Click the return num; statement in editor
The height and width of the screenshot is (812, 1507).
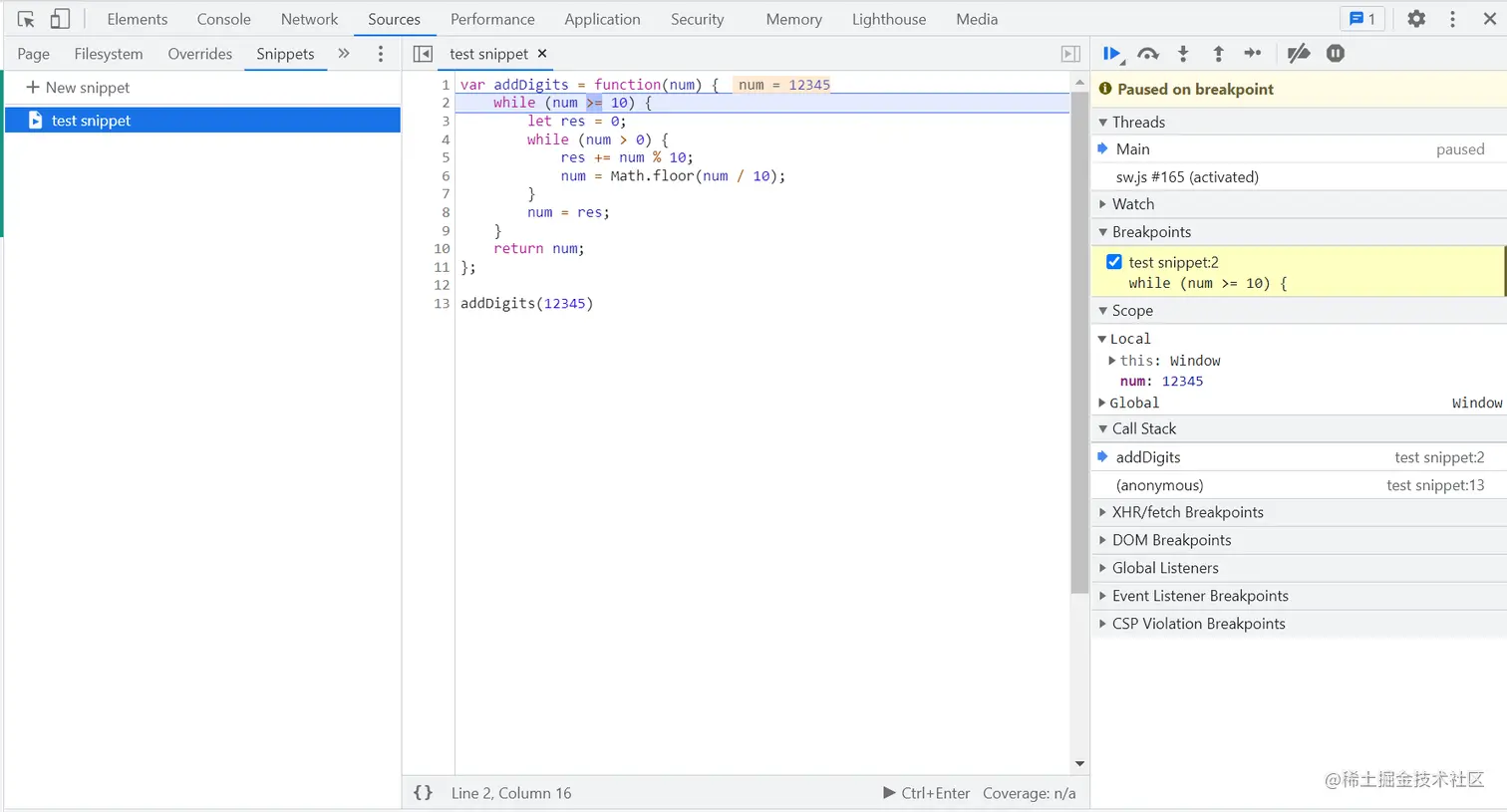click(x=539, y=248)
